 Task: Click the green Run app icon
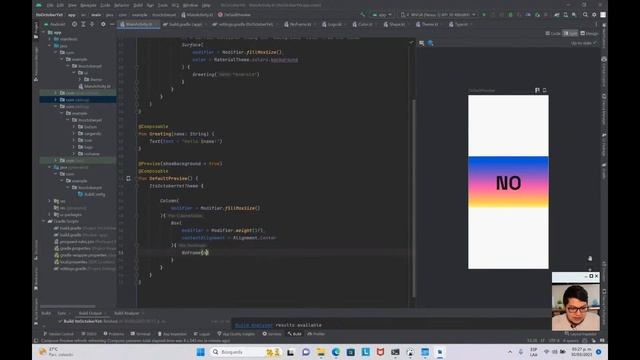click(484, 15)
